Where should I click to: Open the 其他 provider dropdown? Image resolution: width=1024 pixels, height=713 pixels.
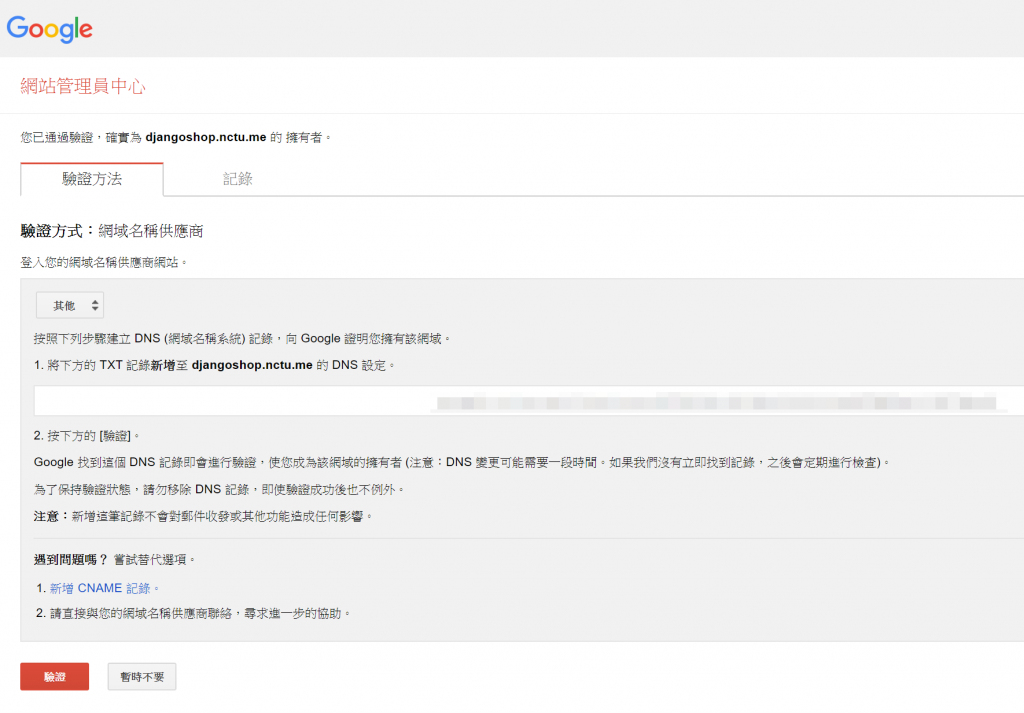click(x=70, y=306)
